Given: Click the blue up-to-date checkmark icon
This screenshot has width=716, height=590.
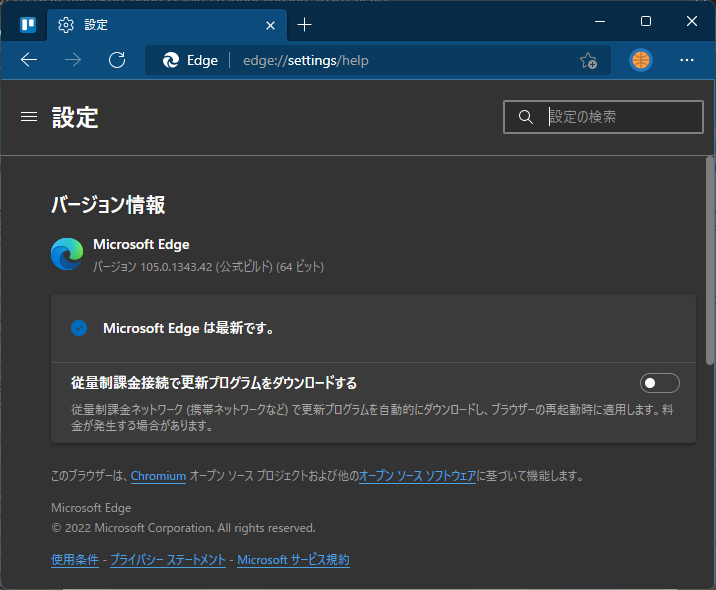Looking at the screenshot, I should coord(79,328).
